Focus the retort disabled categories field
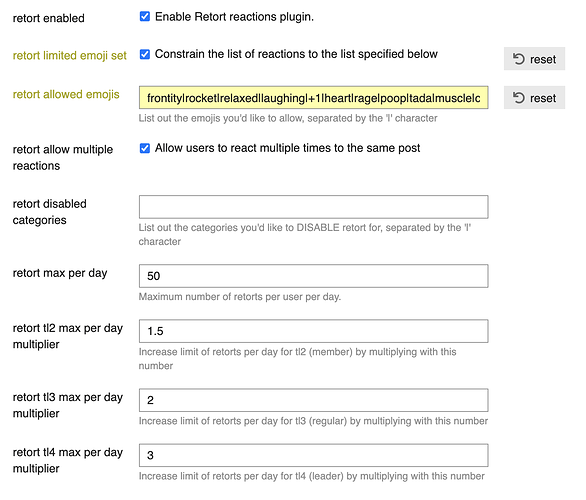The width and height of the screenshot is (586, 500). (x=314, y=207)
